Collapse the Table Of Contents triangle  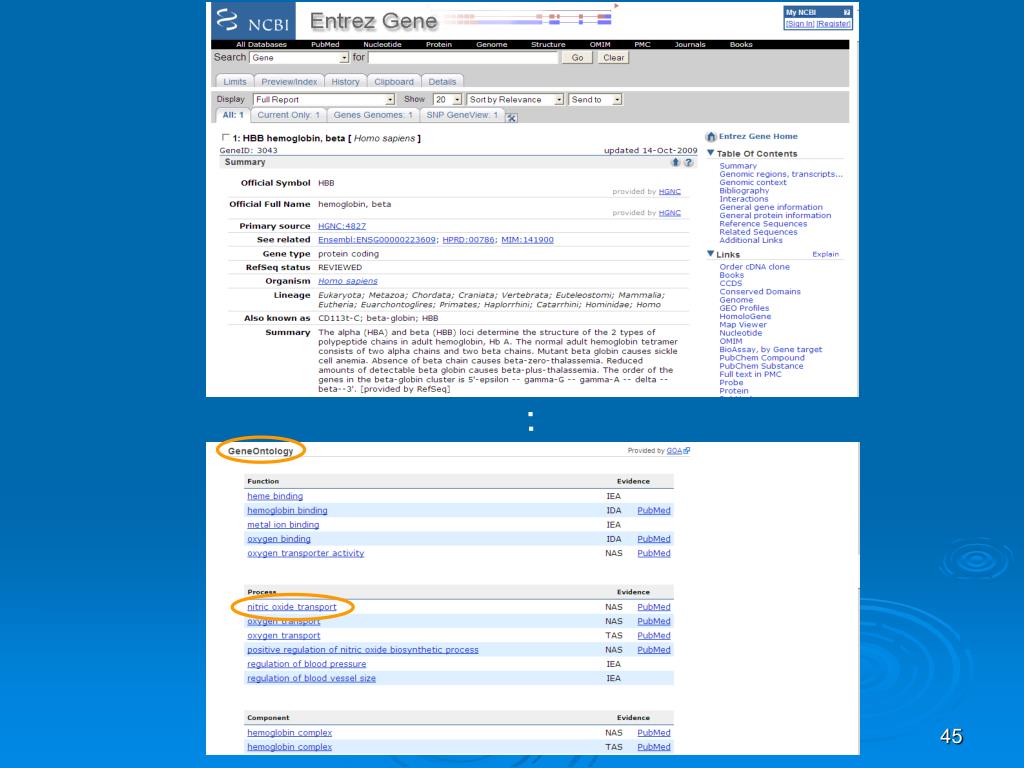point(711,153)
